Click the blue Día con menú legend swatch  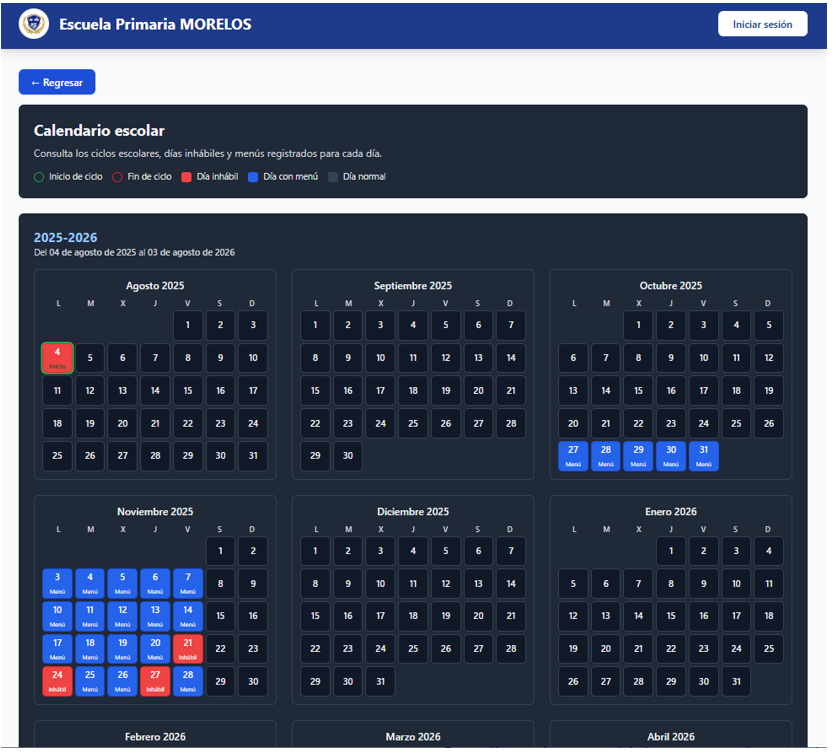(x=253, y=177)
